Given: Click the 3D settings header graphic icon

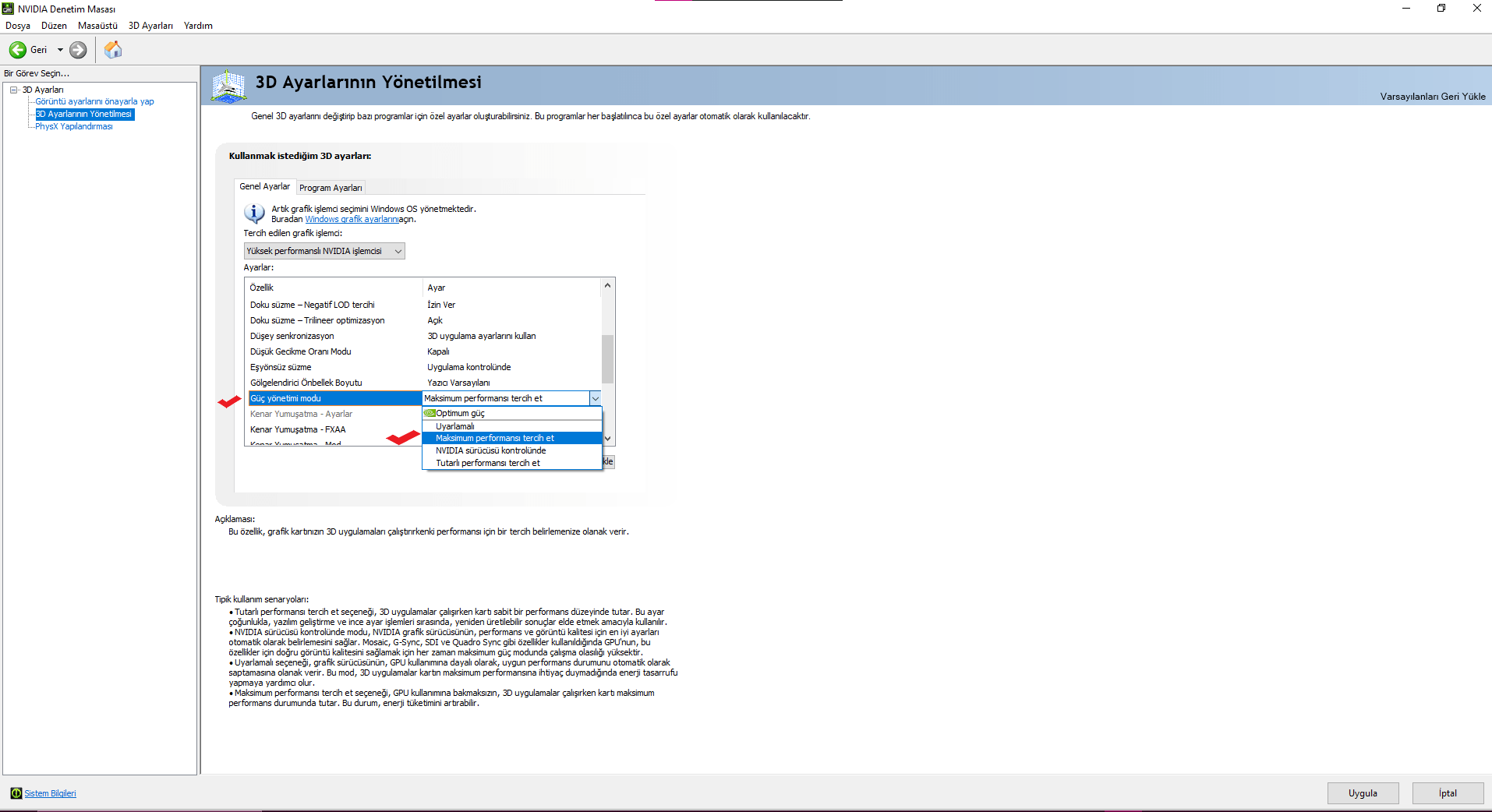Looking at the screenshot, I should click(x=228, y=86).
